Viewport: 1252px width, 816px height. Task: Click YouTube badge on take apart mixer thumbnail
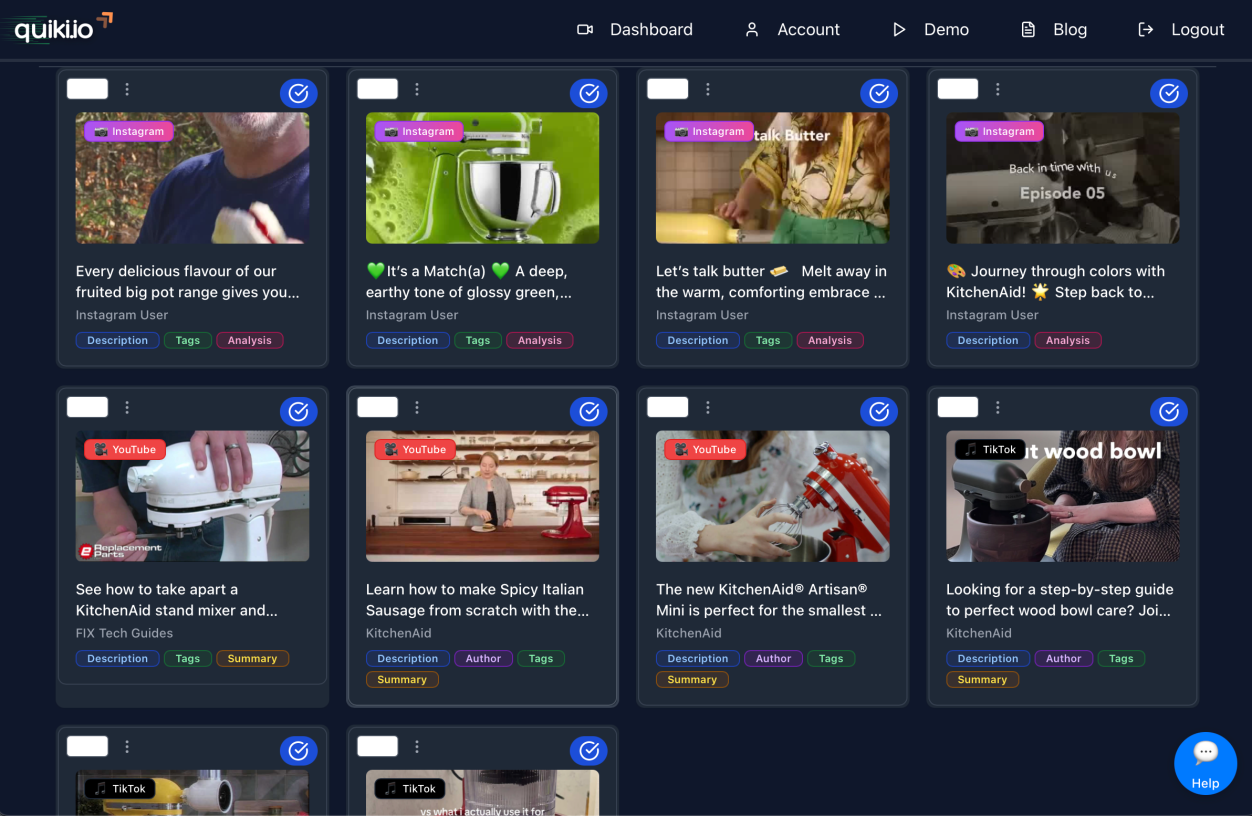(125, 449)
